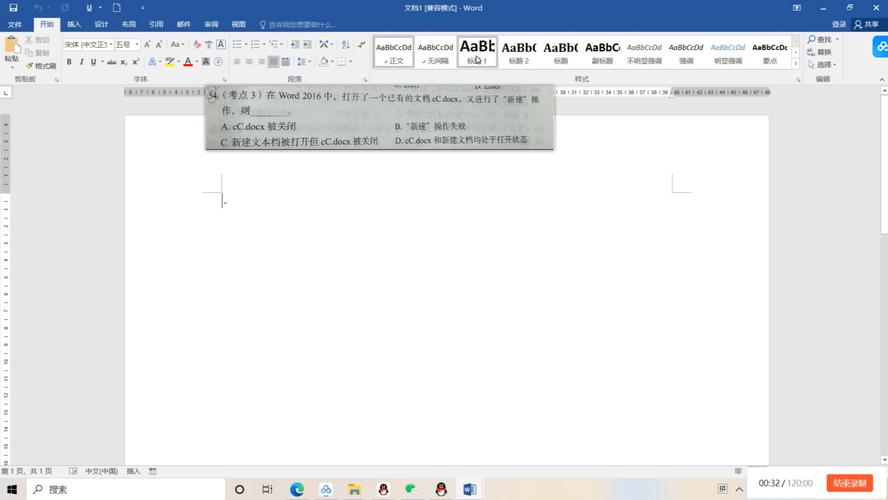Apply character border with the boxed A icon
Viewport: 888px width, 500px height.
[221, 44]
